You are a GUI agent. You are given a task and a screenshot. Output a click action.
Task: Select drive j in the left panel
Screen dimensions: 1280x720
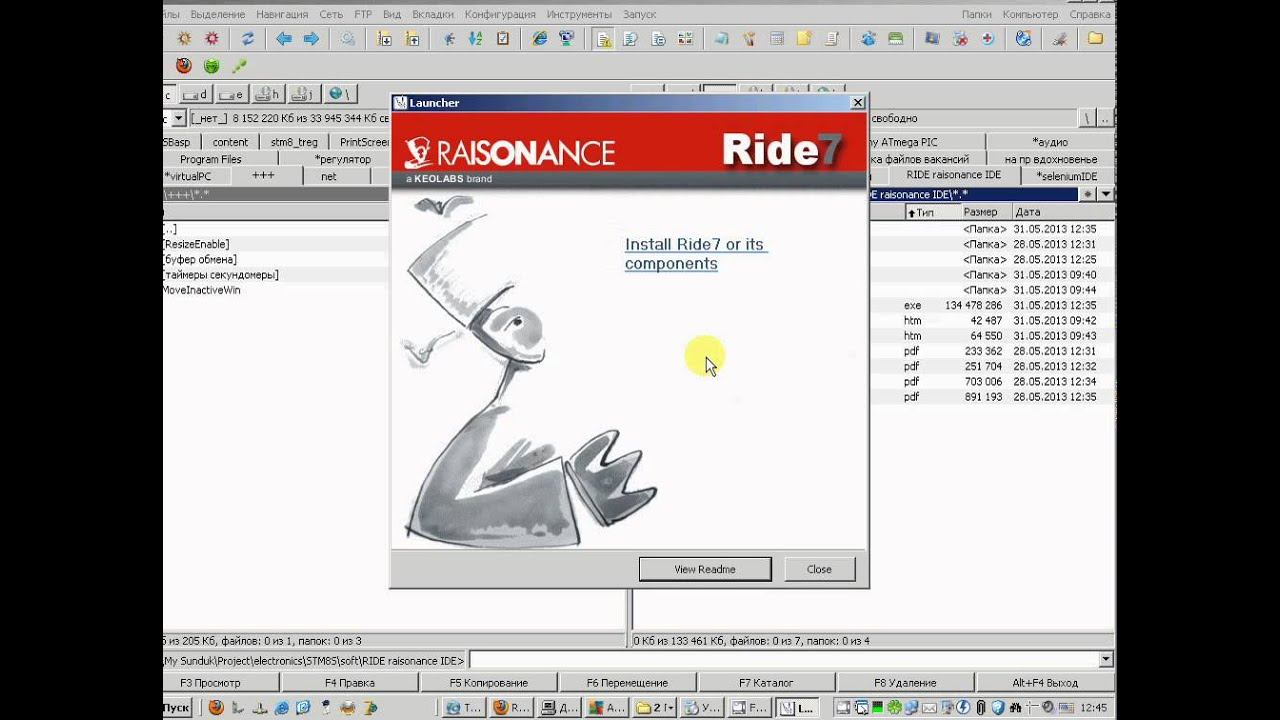pyautogui.click(x=302, y=94)
